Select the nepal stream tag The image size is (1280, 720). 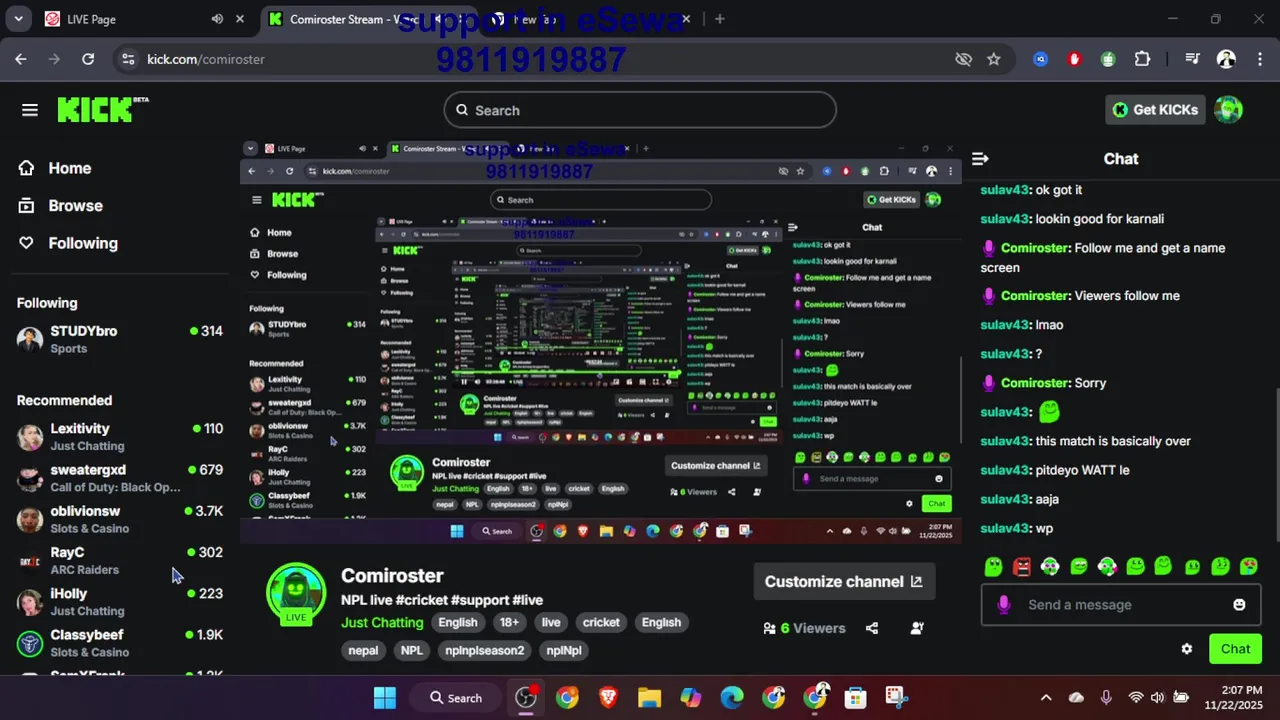(x=363, y=650)
